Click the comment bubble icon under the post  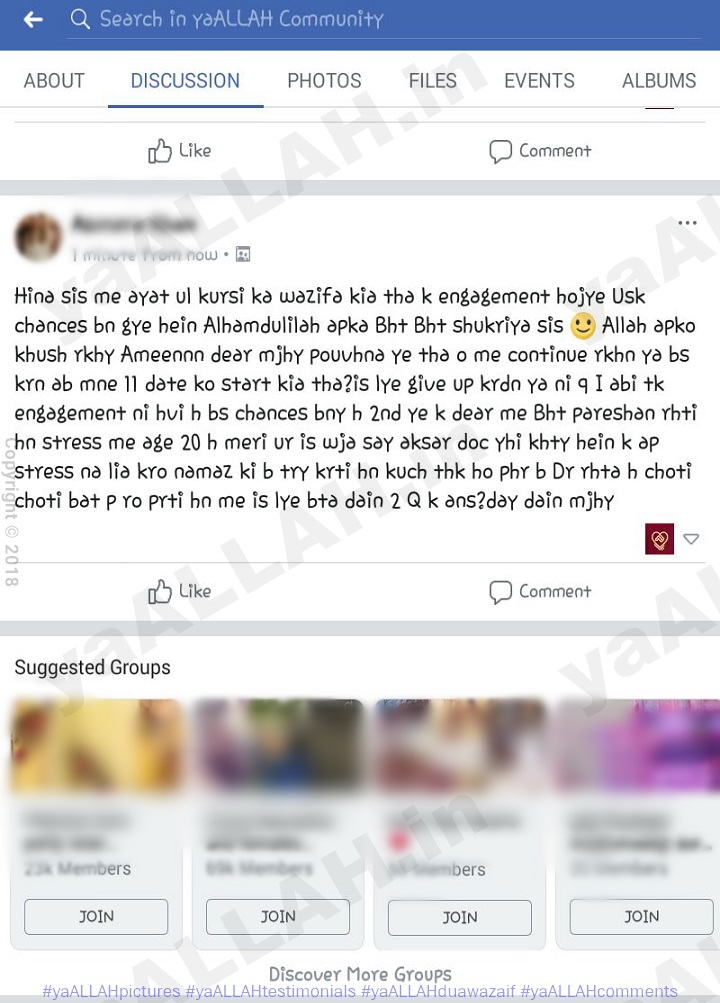pyautogui.click(x=500, y=592)
